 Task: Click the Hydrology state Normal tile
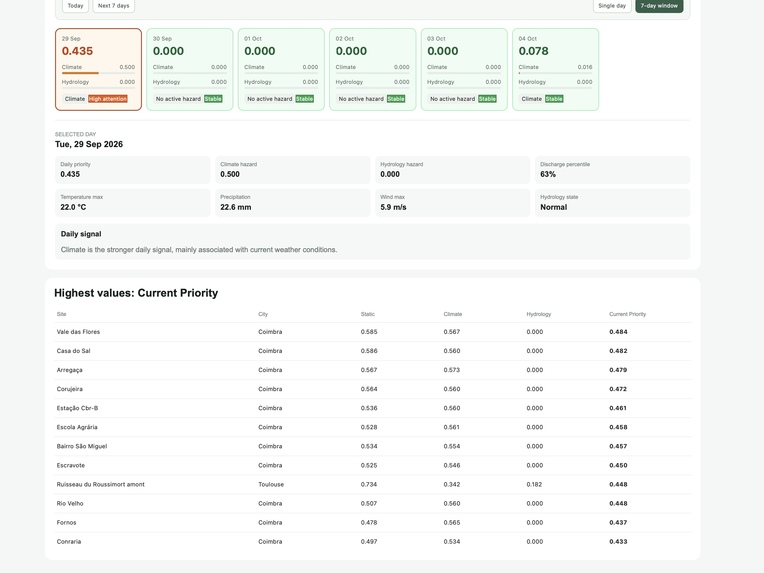pyautogui.click(x=612, y=203)
